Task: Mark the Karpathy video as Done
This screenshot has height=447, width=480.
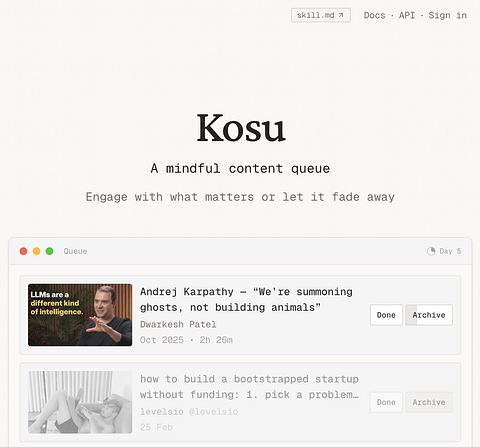Action: pos(386,315)
